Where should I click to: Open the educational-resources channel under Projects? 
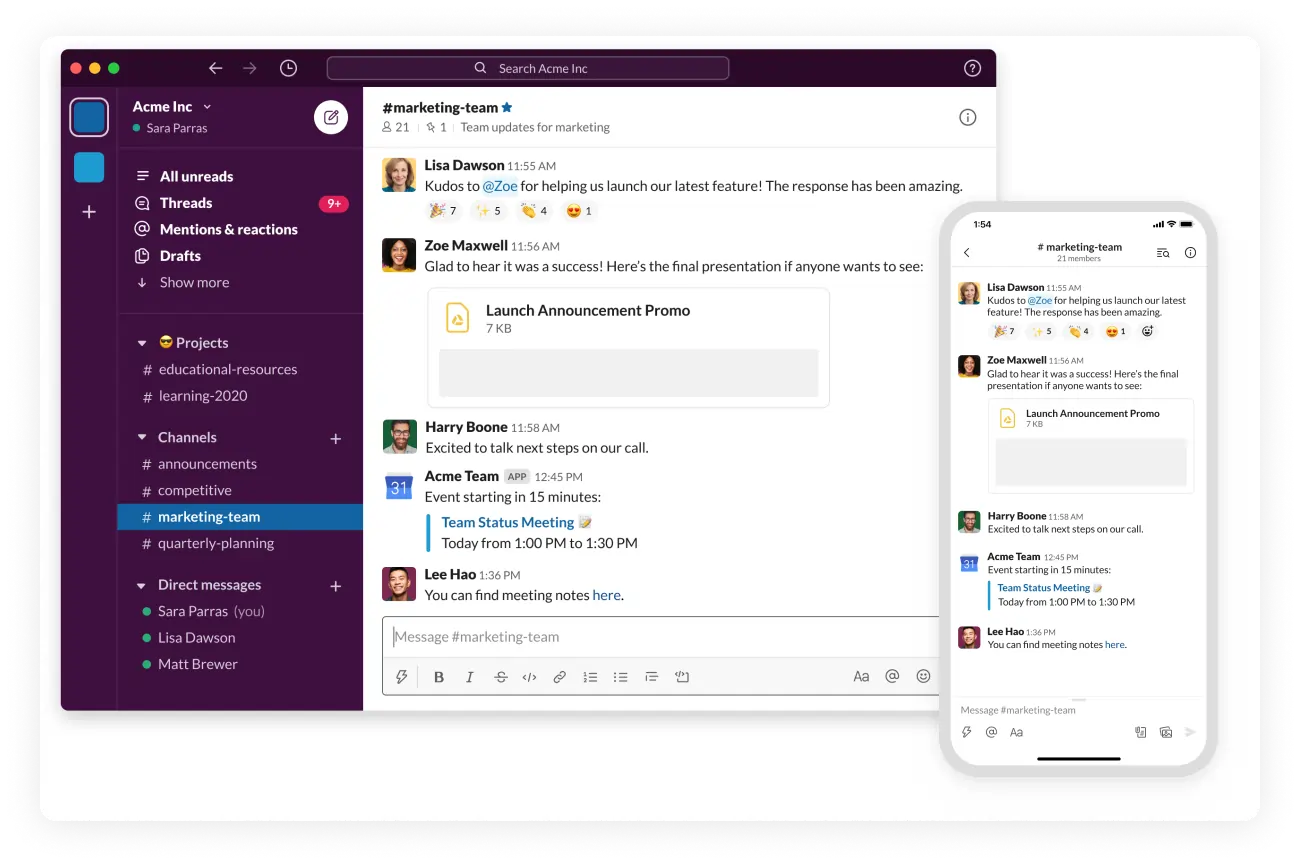point(228,369)
